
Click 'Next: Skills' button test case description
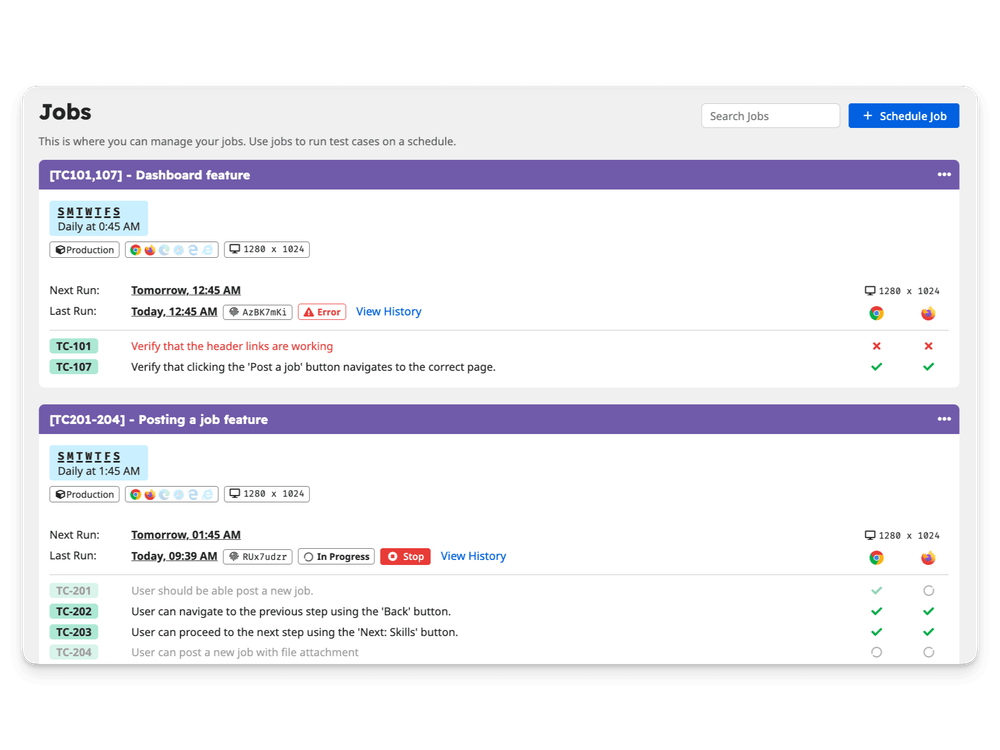(295, 632)
